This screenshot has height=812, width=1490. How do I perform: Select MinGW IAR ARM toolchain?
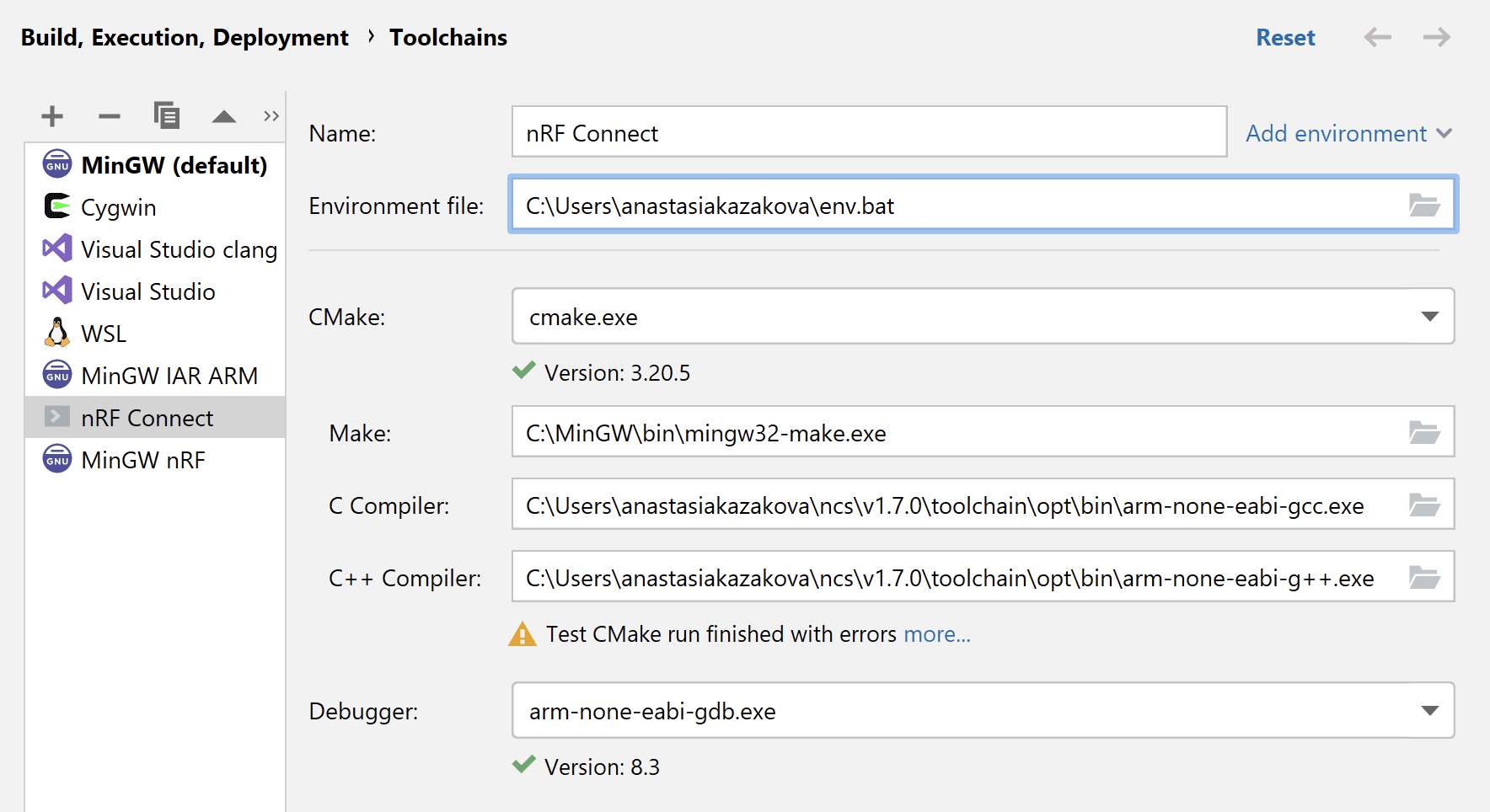coord(155,376)
